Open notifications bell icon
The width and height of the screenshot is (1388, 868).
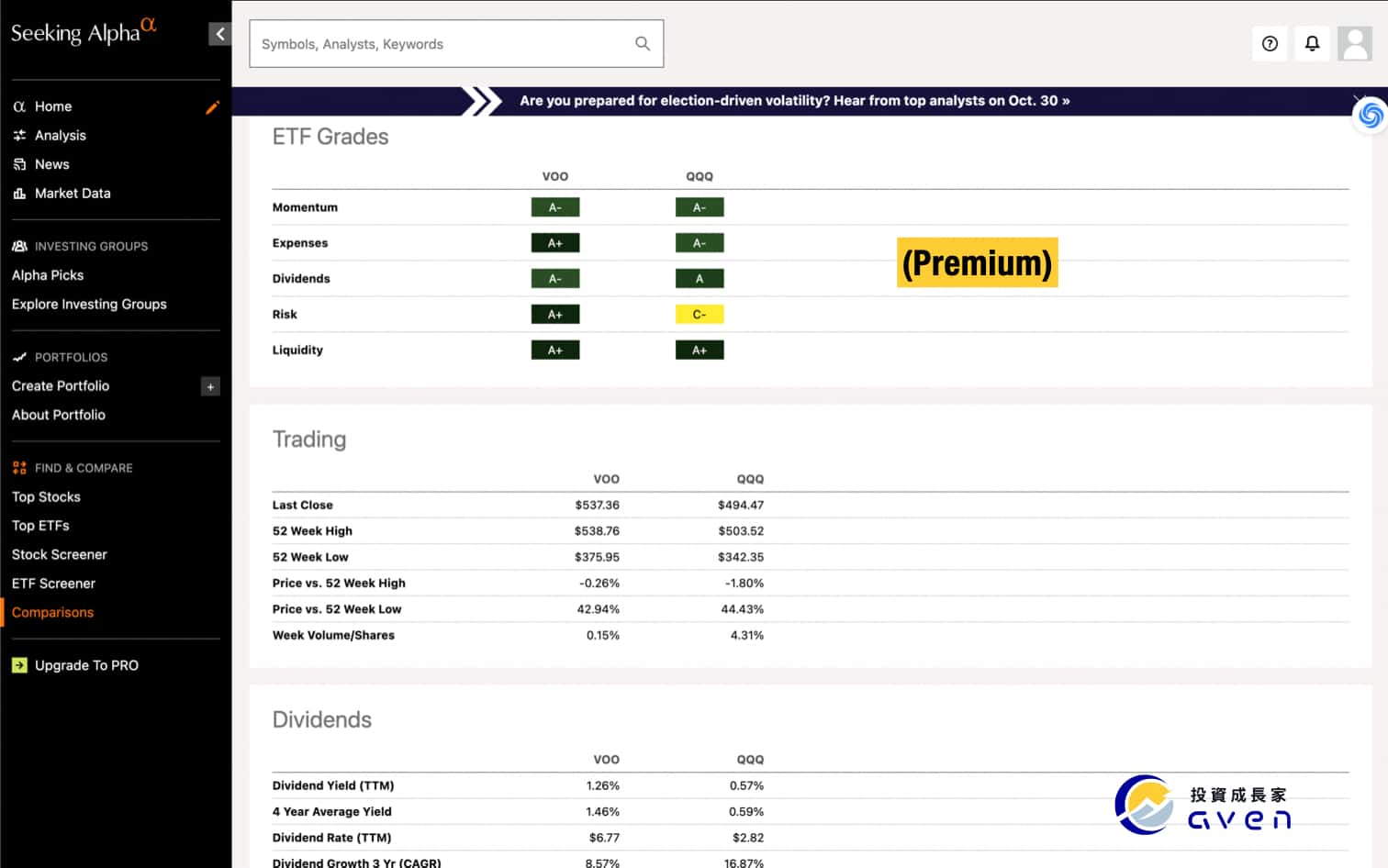tap(1312, 43)
